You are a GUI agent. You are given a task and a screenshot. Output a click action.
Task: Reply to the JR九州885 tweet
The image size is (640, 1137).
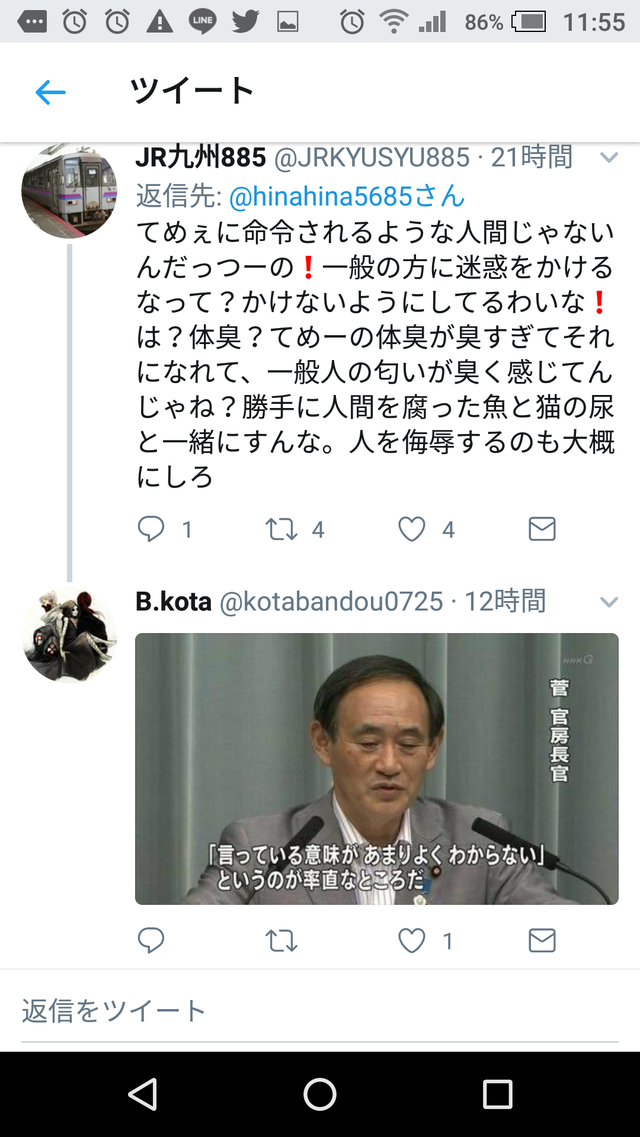(x=151, y=529)
